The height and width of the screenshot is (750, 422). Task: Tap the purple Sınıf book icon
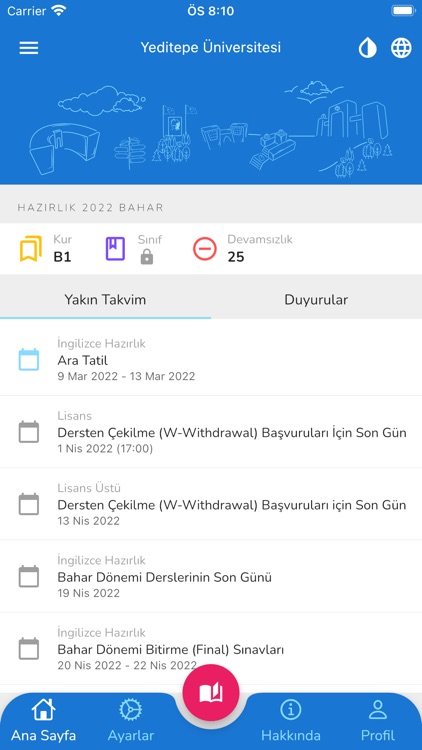(x=115, y=249)
